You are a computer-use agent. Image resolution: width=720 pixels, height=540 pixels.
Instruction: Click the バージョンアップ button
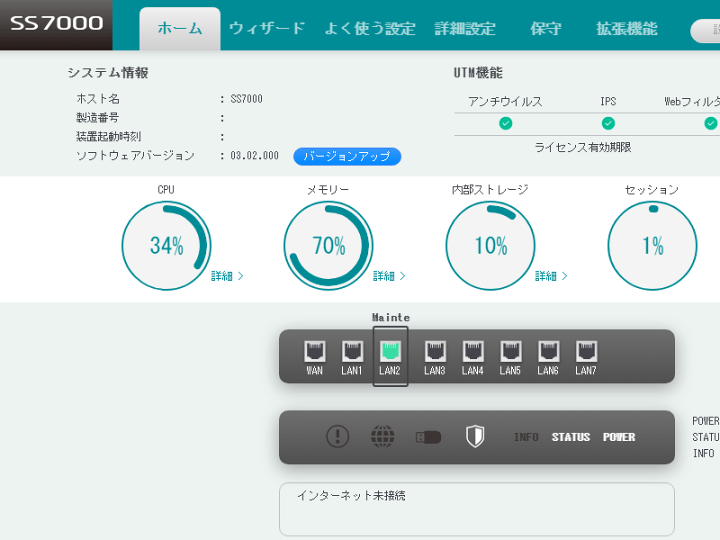(x=347, y=157)
